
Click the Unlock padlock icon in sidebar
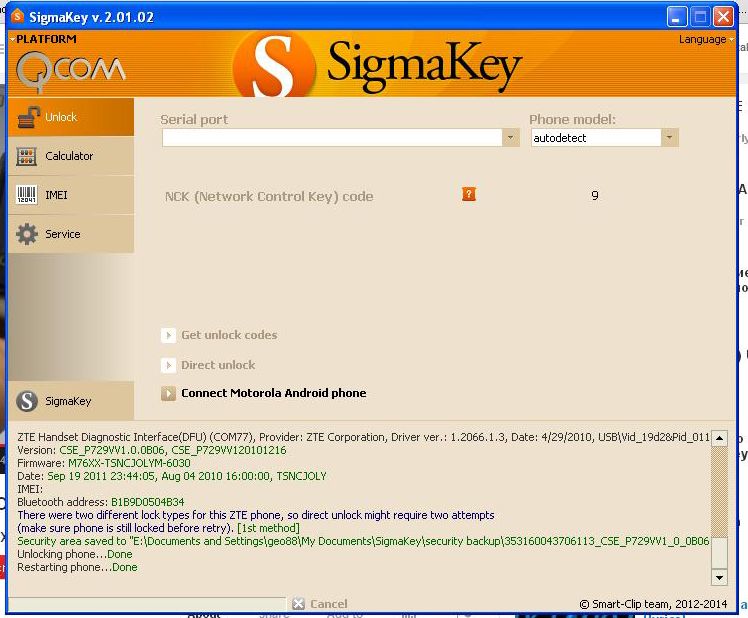pyautogui.click(x=27, y=117)
